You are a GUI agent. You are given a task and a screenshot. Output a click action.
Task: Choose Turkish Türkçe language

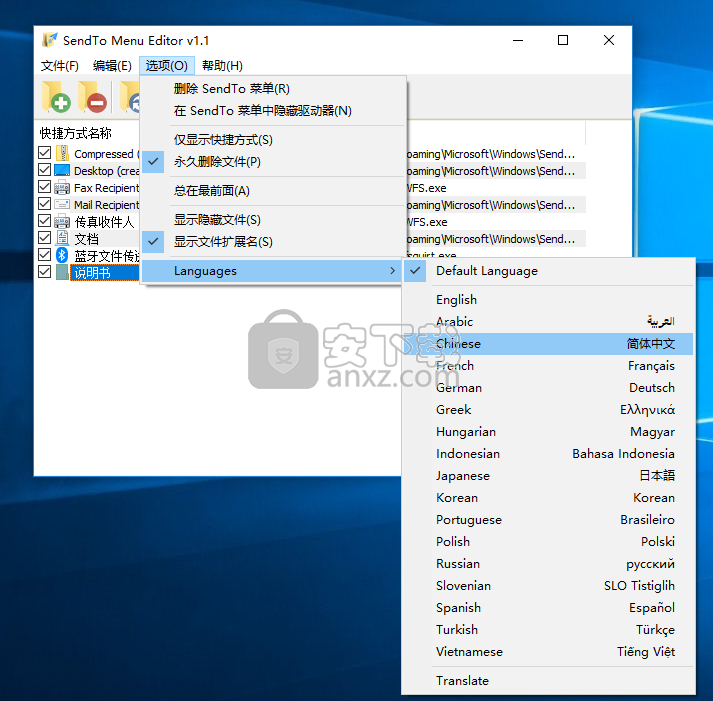548,630
